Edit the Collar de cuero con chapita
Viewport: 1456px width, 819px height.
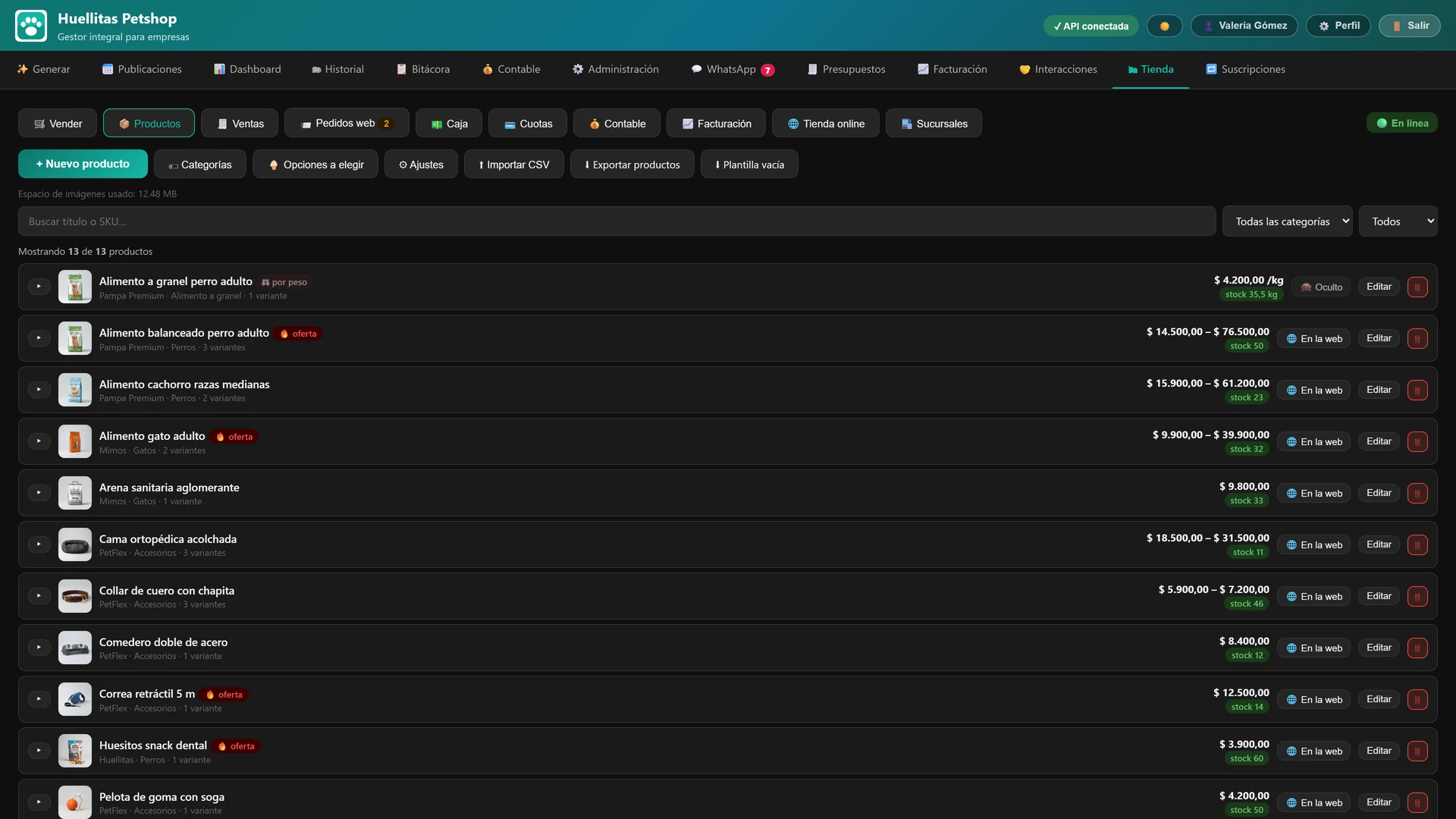click(1379, 596)
